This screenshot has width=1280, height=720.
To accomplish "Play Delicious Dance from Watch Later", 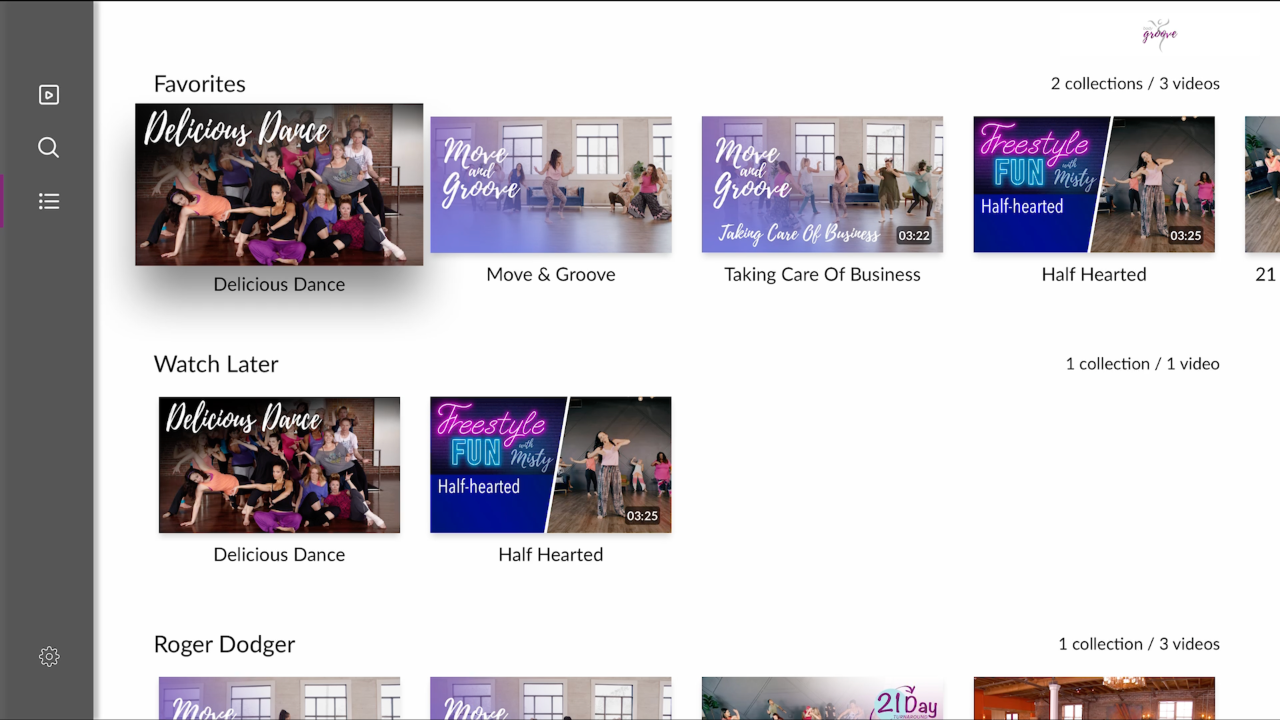I will tap(279, 464).
